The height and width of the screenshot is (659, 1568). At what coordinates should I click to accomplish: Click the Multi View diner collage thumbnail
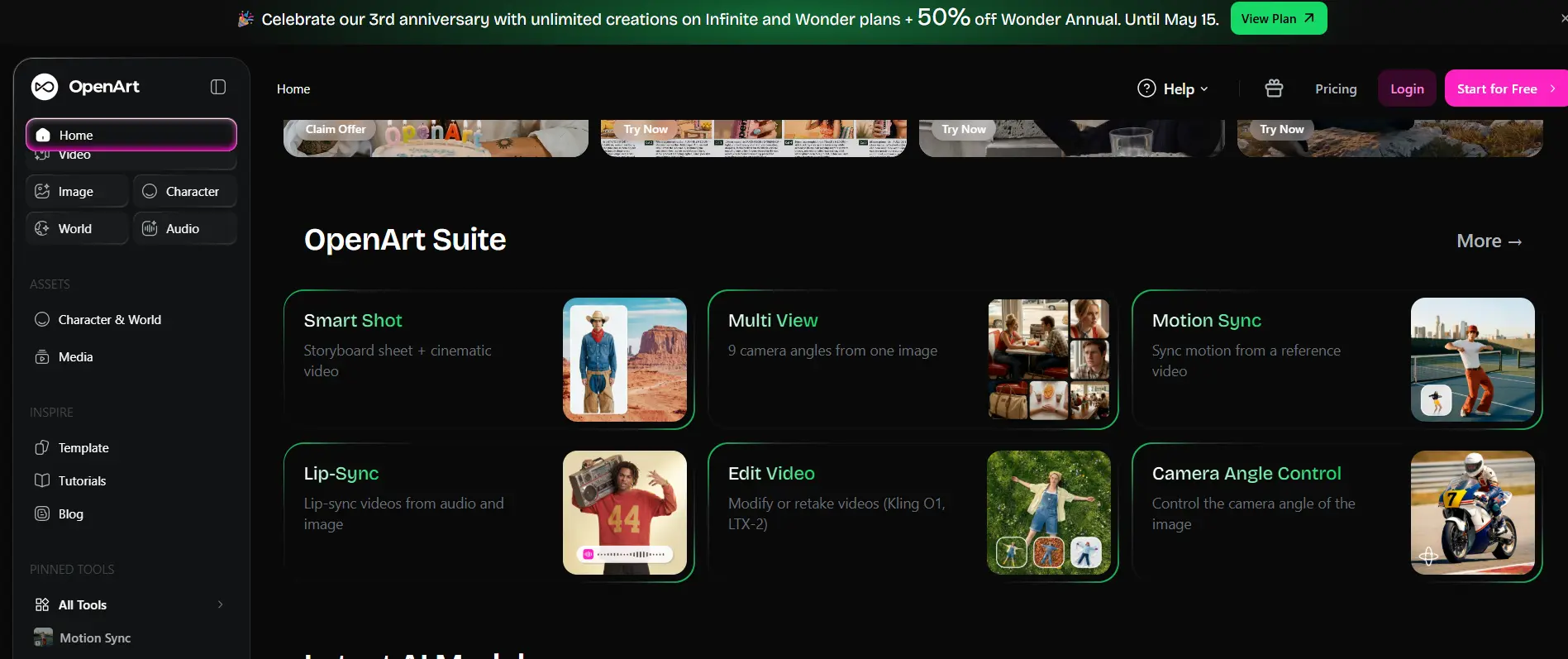point(1049,360)
